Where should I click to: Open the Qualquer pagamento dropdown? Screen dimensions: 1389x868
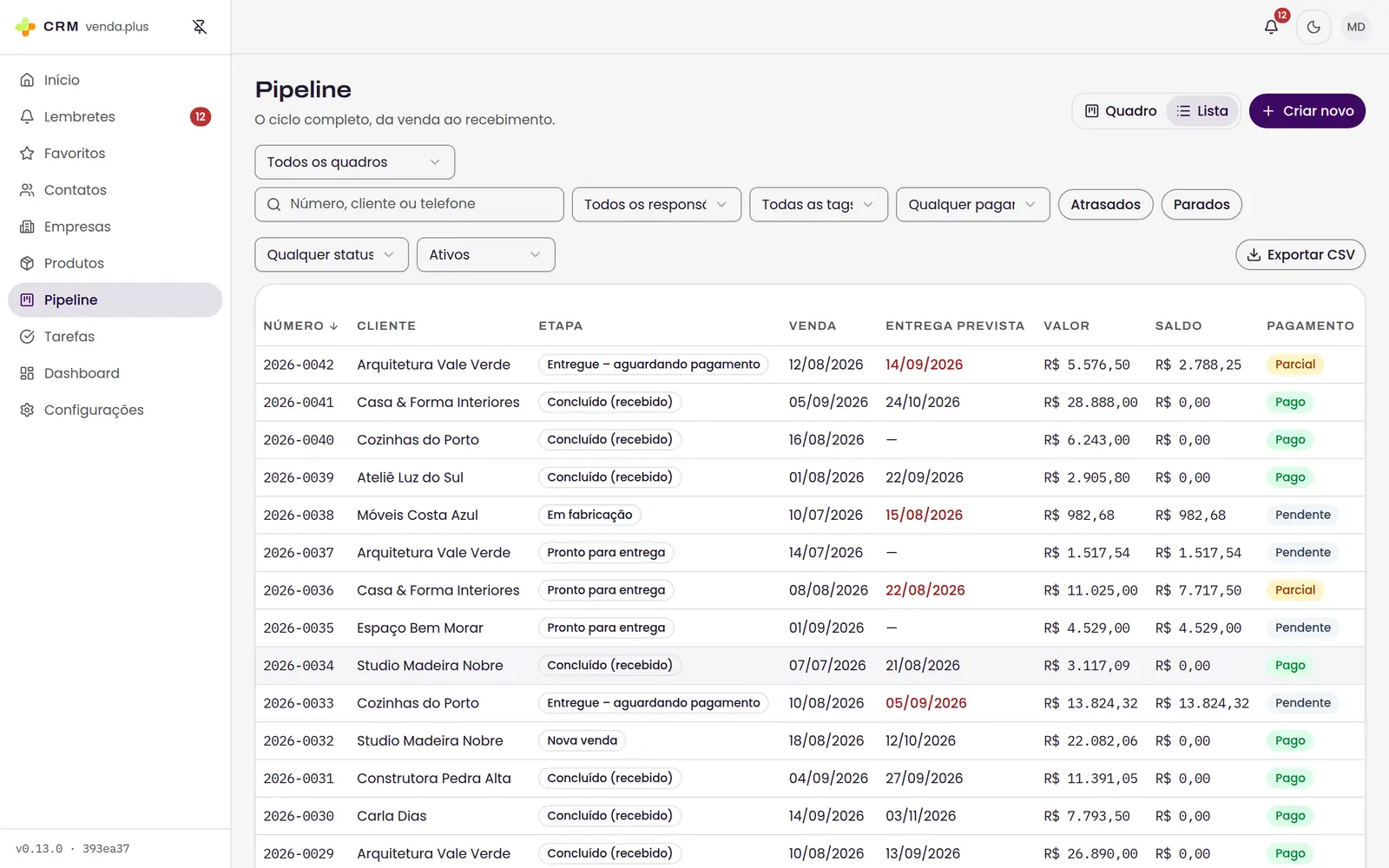(972, 205)
